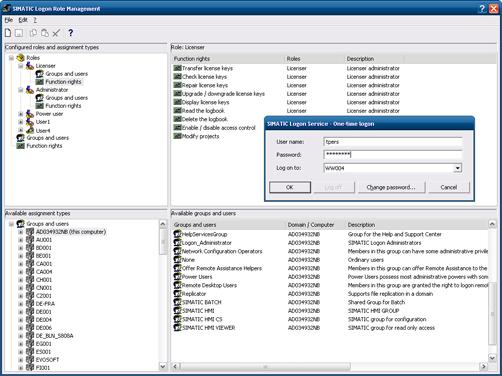
Task: Select the User4 role icon
Action: 30,130
